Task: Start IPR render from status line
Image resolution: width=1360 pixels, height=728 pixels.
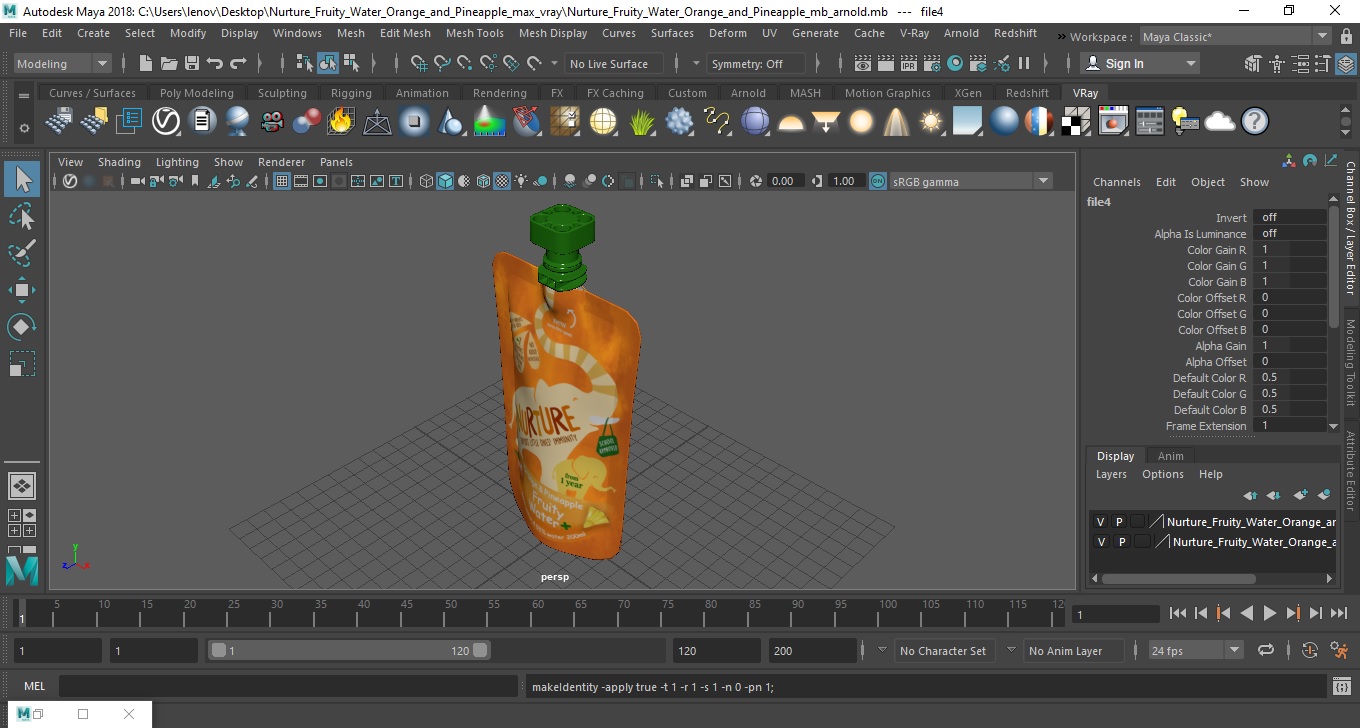Action: pos(909,63)
